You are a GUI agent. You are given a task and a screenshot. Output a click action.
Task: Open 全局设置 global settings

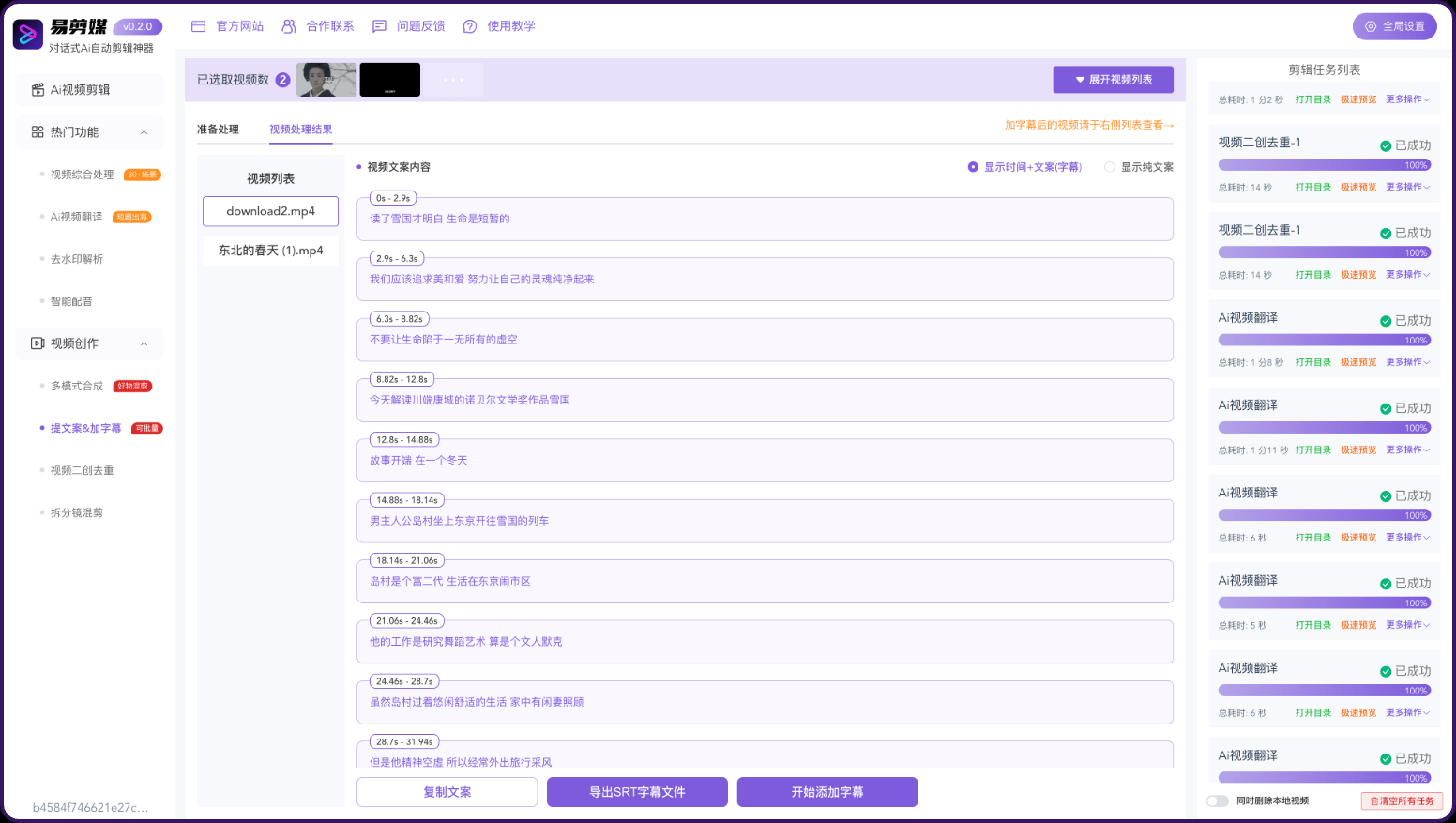point(1394,26)
